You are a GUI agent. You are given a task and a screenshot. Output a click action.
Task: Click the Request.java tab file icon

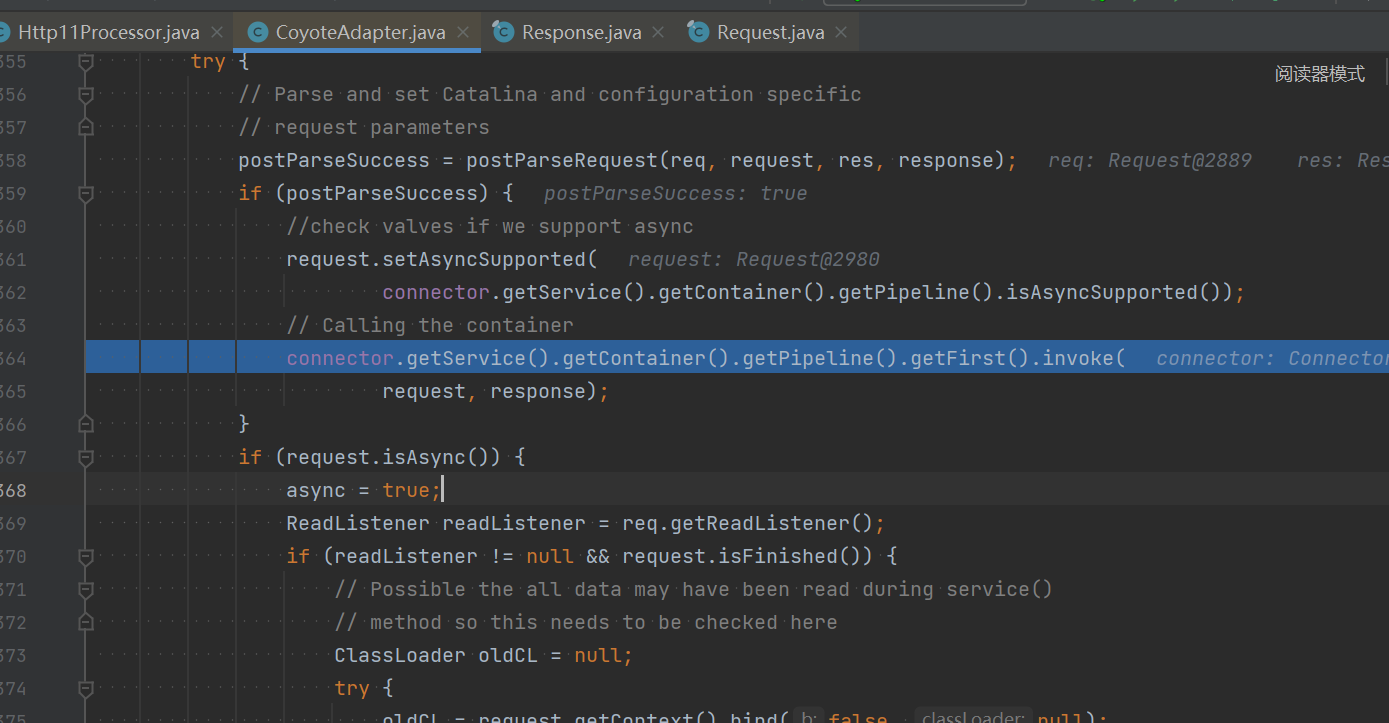(699, 33)
